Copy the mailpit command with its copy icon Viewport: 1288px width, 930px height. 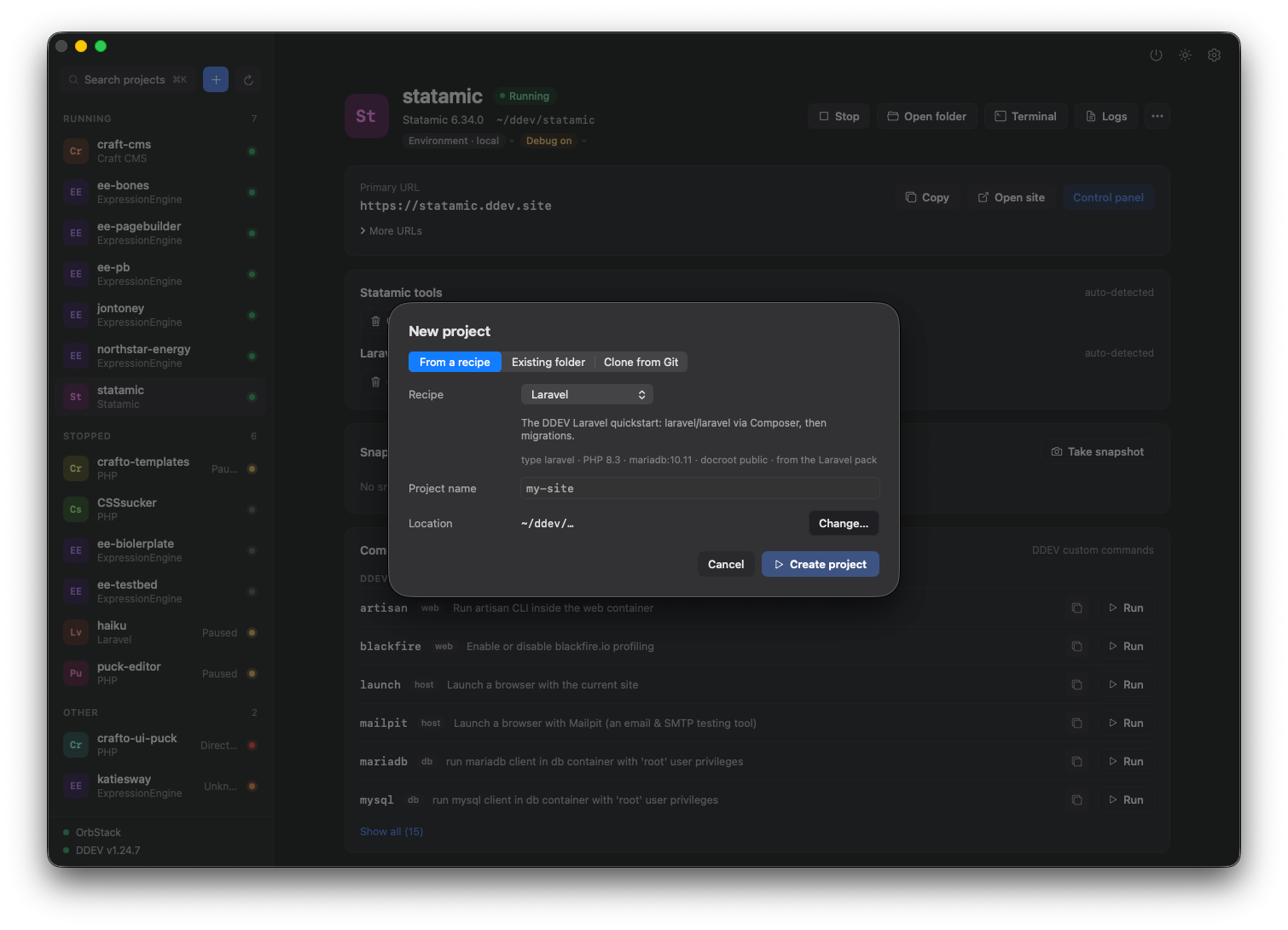click(x=1076, y=724)
